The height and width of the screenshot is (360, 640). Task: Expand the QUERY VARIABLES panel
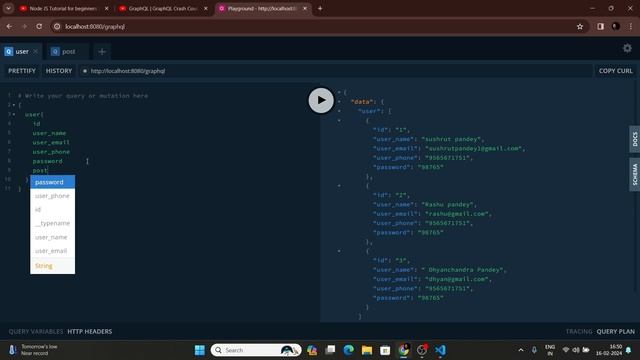coord(36,331)
